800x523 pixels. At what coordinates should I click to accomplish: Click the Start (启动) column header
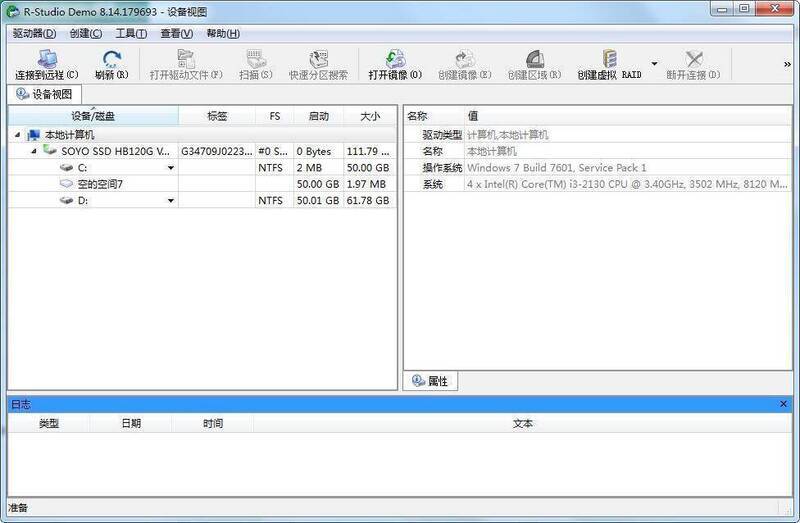pyautogui.click(x=318, y=116)
